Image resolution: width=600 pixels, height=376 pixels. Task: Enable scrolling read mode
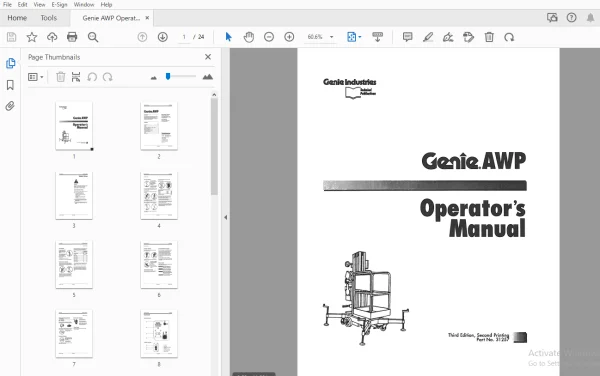377,37
